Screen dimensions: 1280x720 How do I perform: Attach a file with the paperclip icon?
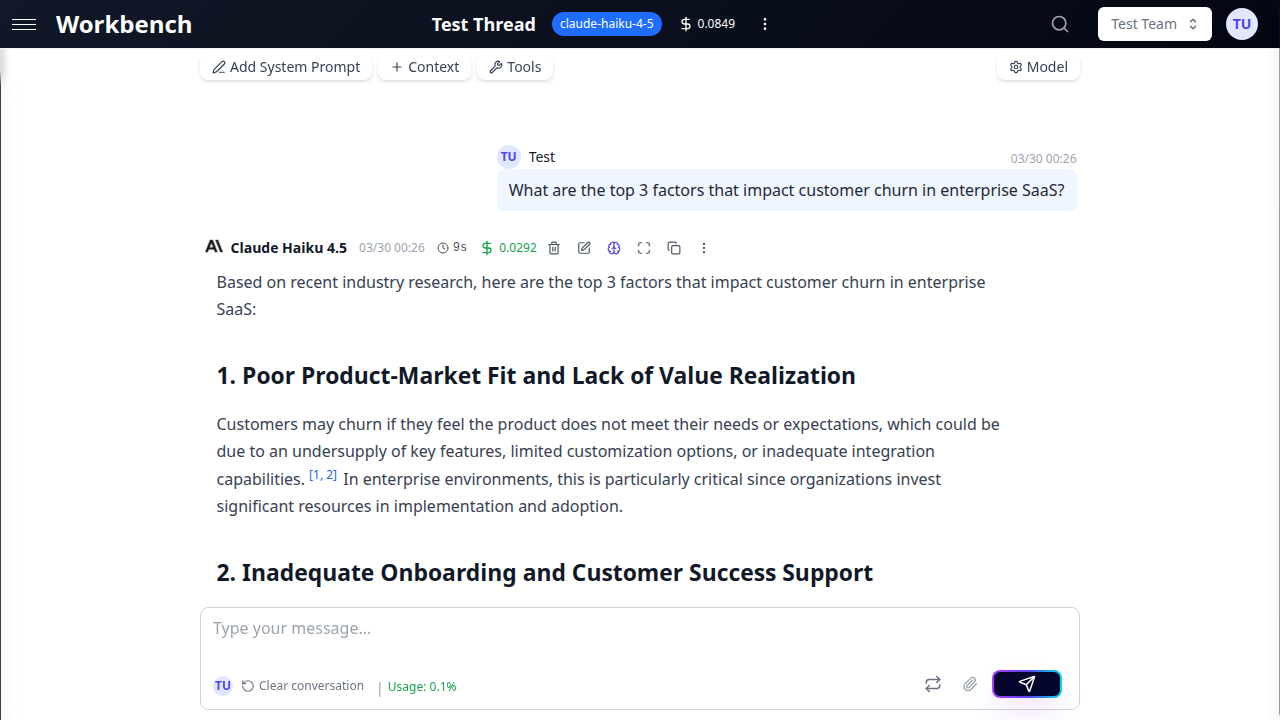tap(969, 684)
